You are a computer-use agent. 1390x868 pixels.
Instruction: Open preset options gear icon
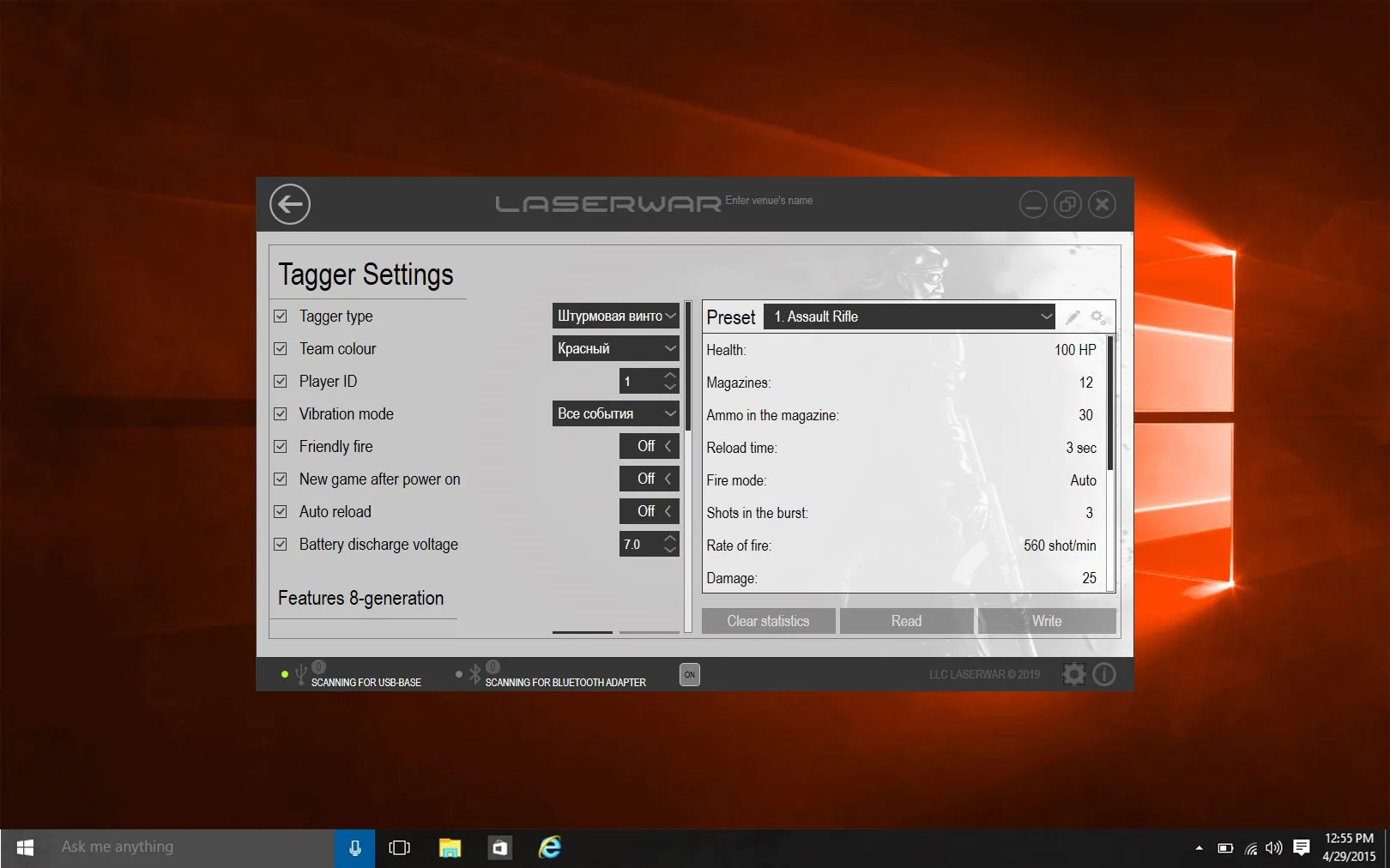(x=1097, y=317)
